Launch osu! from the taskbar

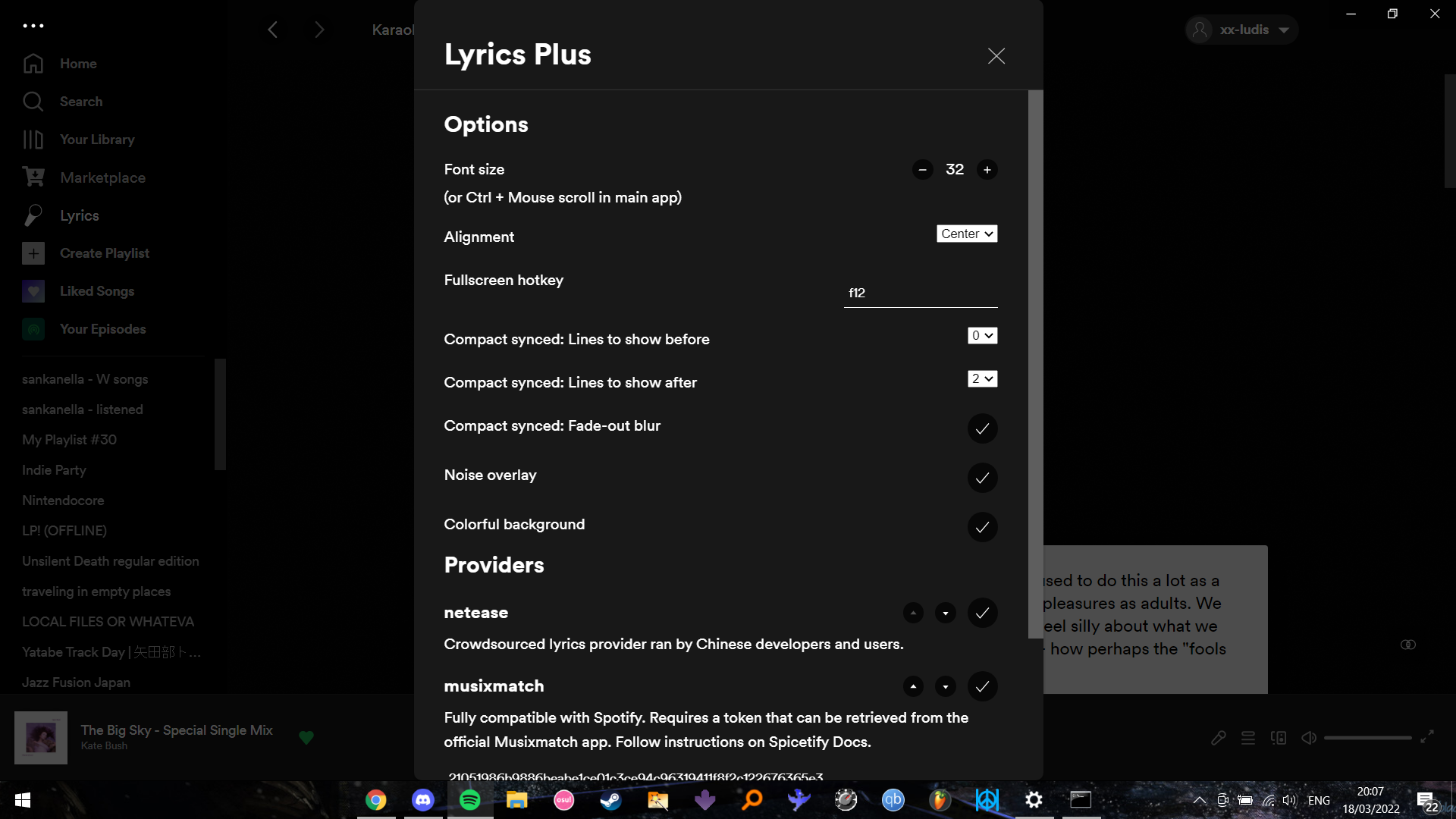[x=563, y=800]
